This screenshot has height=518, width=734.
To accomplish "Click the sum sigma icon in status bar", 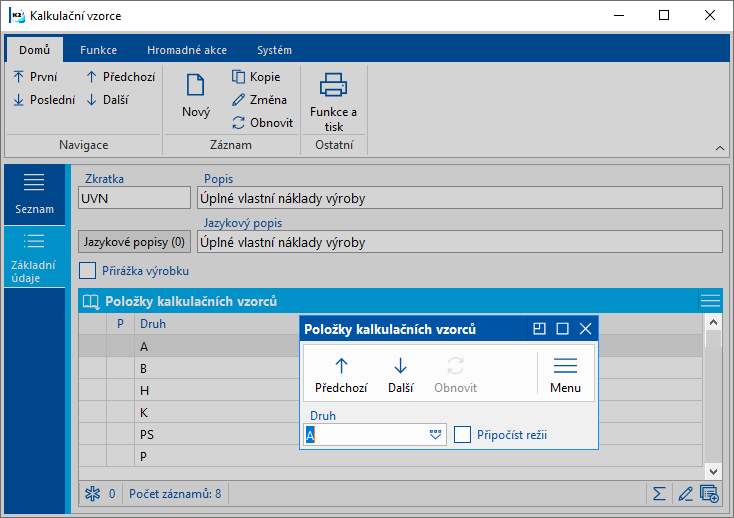I will [x=659, y=493].
